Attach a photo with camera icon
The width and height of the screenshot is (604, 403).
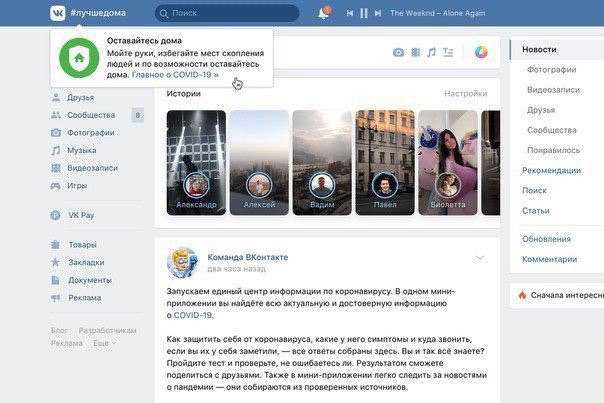398,52
